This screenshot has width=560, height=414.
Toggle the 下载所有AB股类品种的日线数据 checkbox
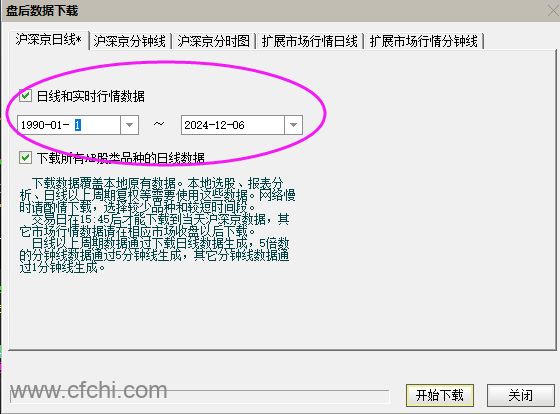click(25, 157)
